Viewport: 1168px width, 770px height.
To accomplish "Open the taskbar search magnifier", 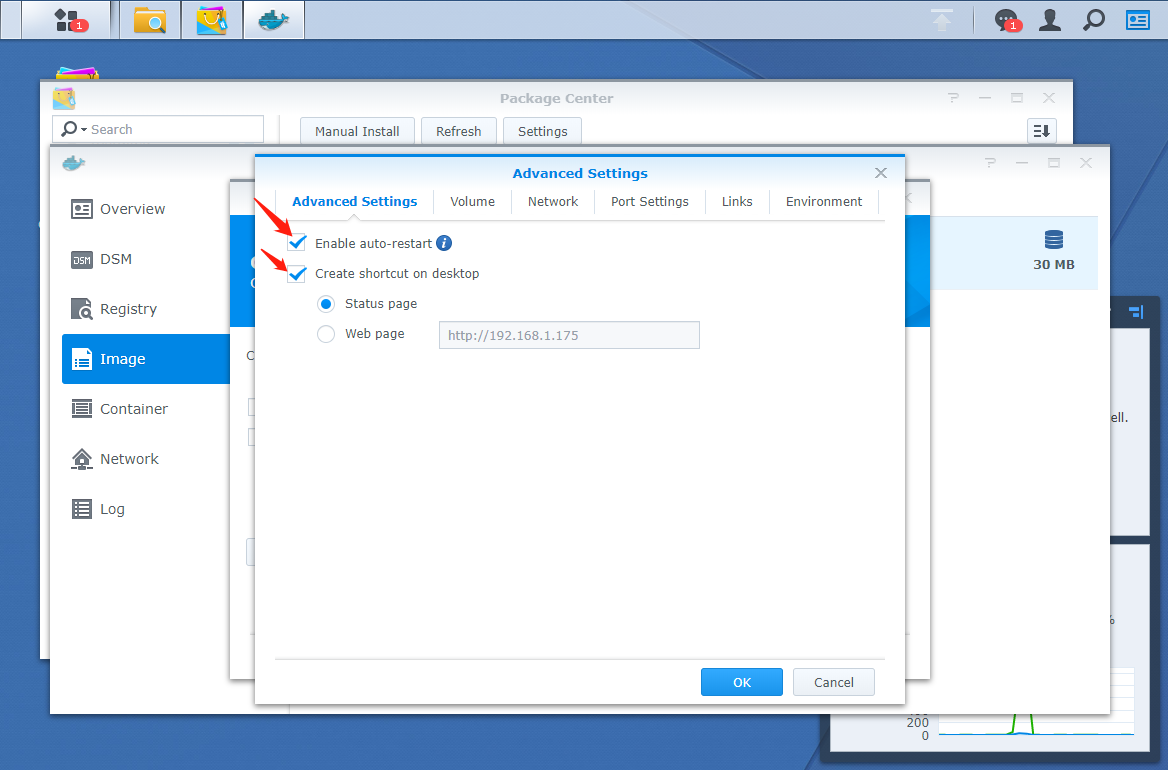I will [x=1094, y=20].
